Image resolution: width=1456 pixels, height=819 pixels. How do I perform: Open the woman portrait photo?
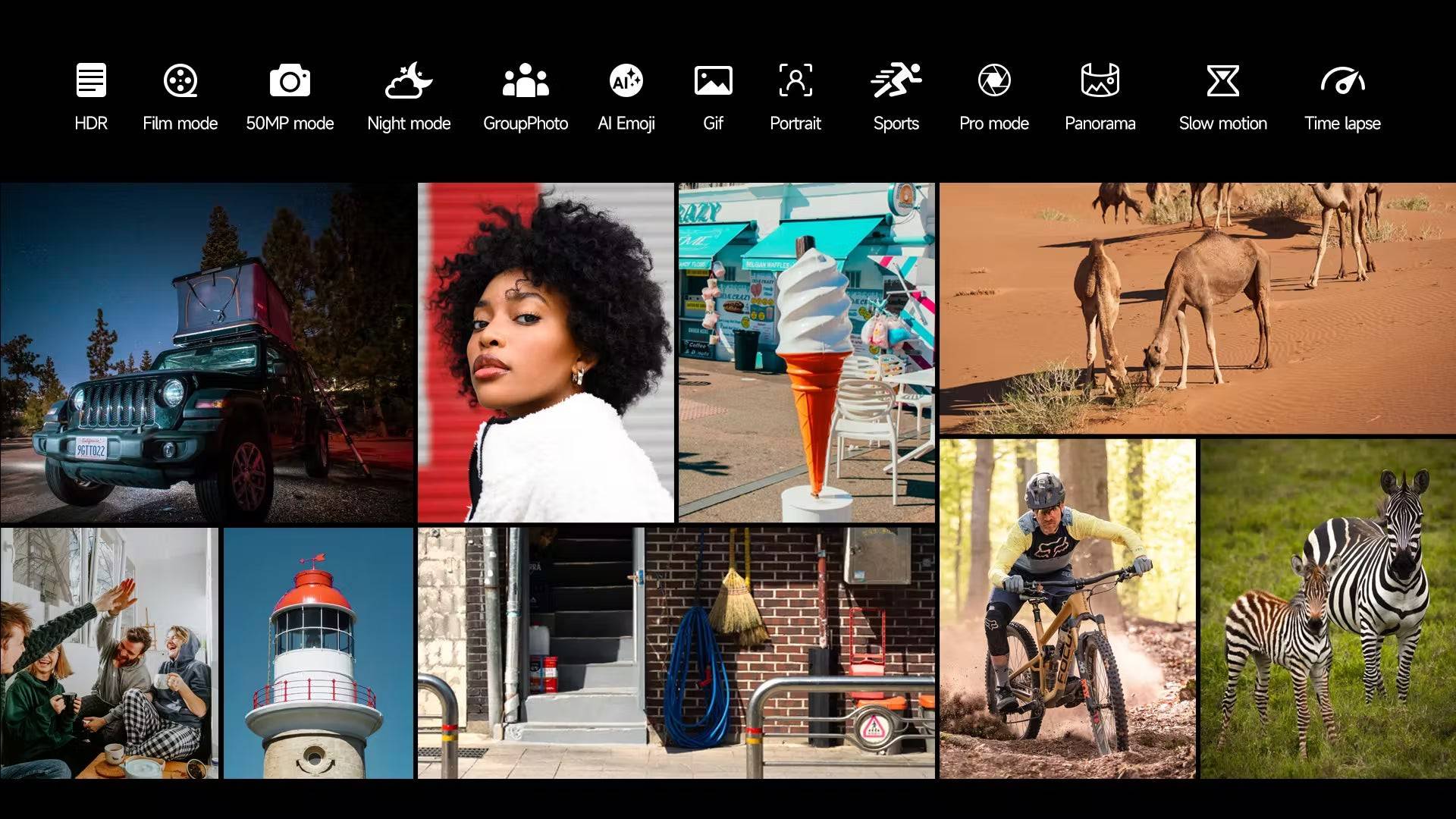pos(545,353)
